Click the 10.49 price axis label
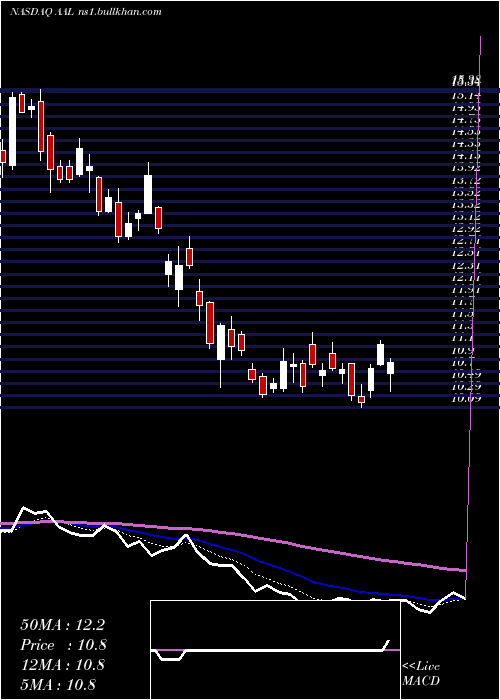The width and height of the screenshot is (500, 700). point(466,374)
